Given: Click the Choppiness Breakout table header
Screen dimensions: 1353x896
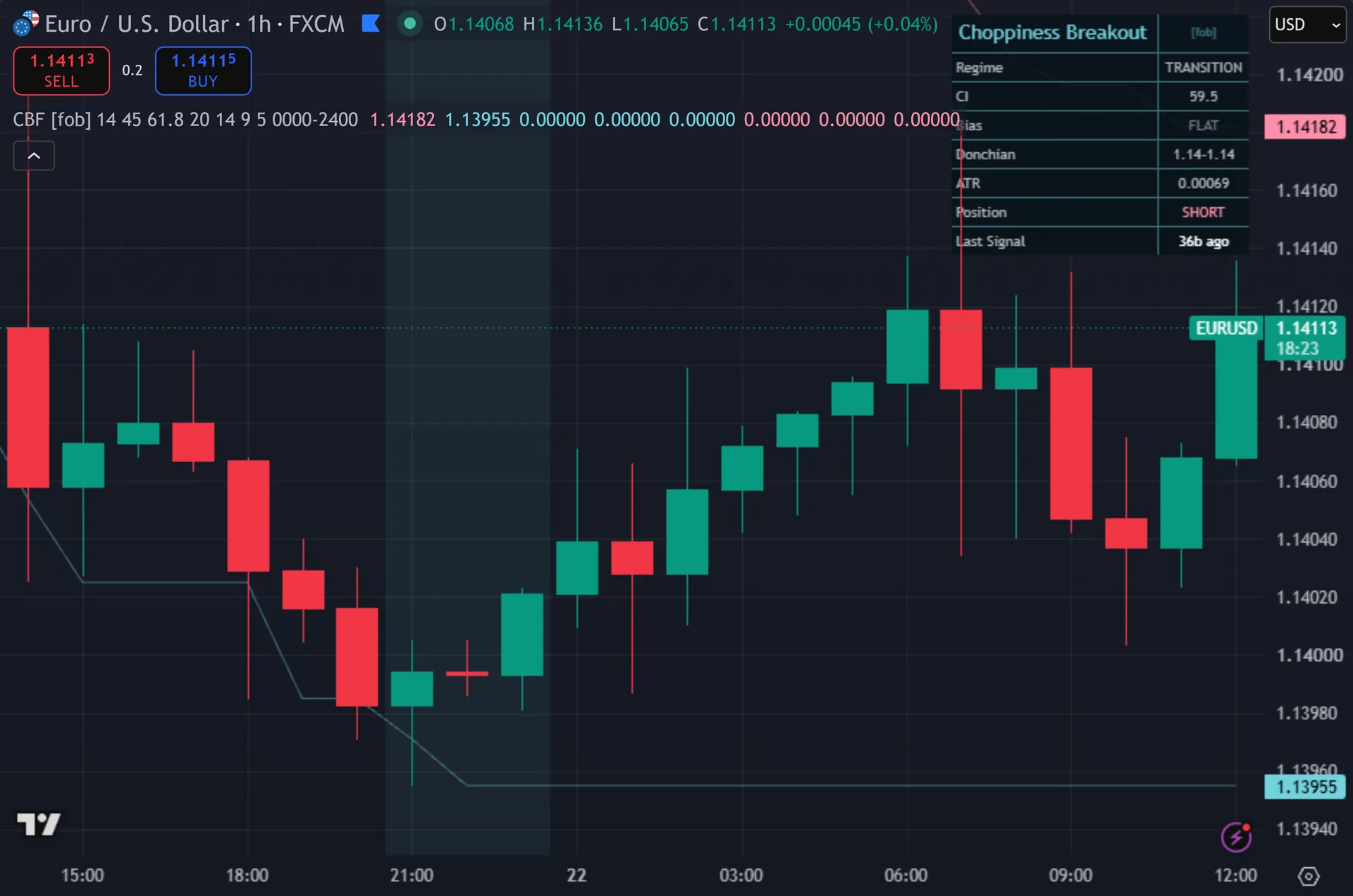Looking at the screenshot, I should pyautogui.click(x=1053, y=32).
